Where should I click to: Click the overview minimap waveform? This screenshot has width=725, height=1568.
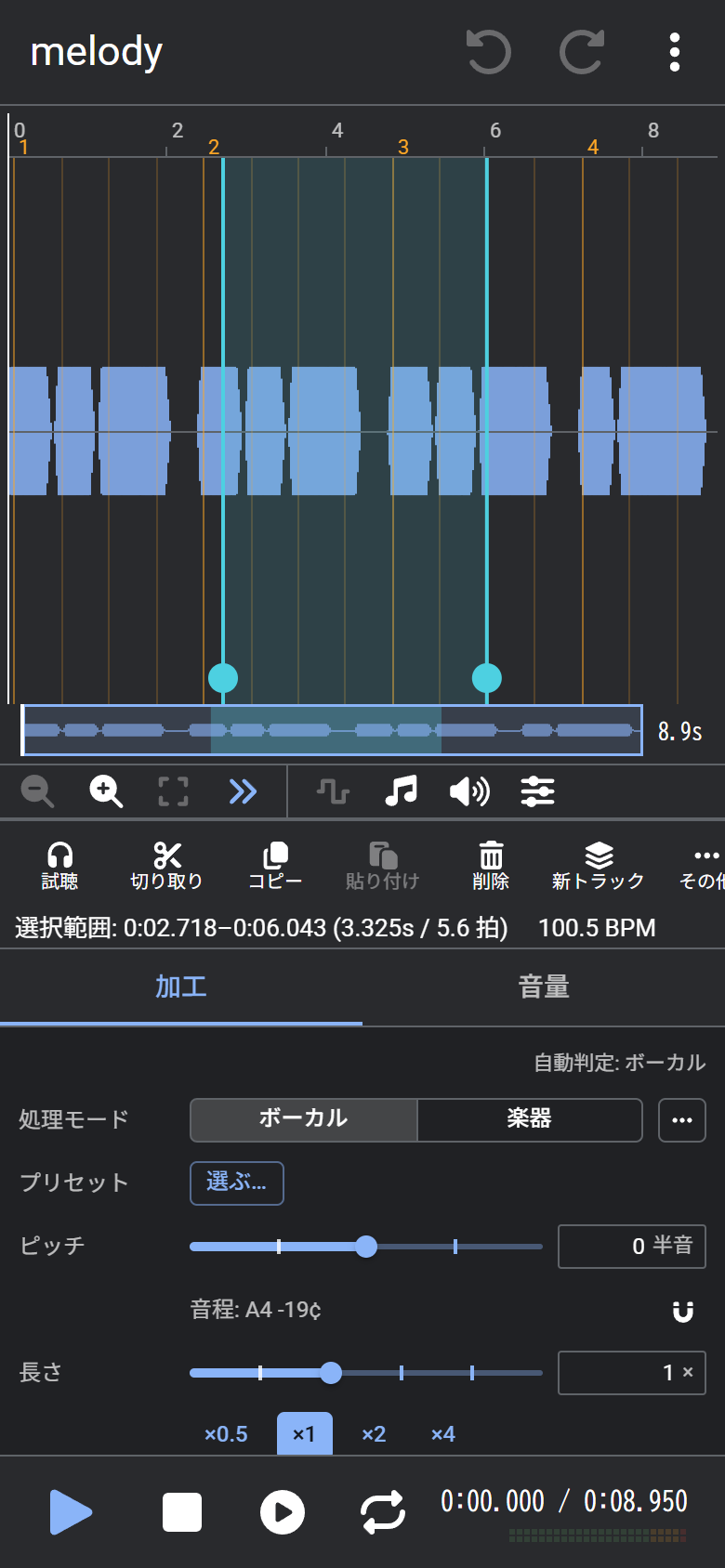332,730
